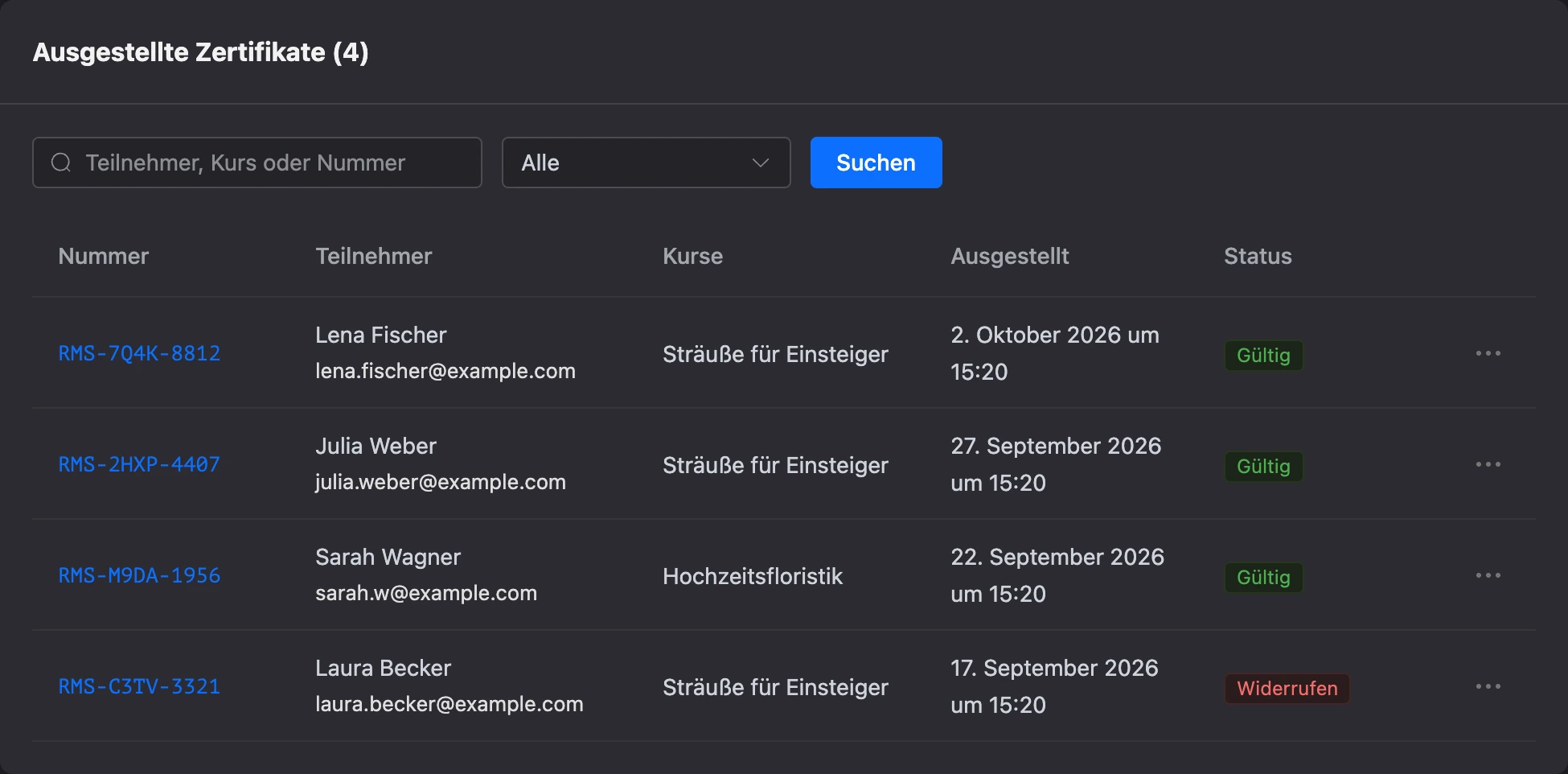Open certificate RMS-2HXP-4407
The image size is (1568, 774).
coord(139,464)
